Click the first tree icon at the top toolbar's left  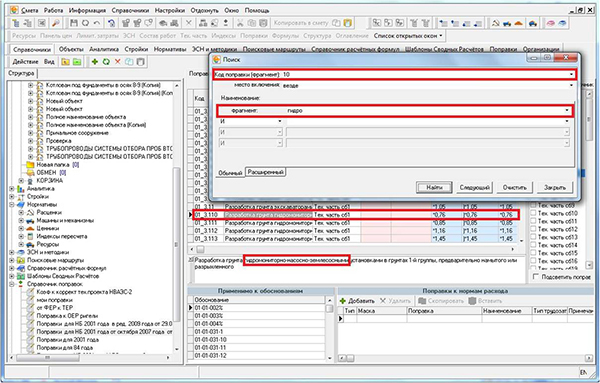click(x=16, y=23)
